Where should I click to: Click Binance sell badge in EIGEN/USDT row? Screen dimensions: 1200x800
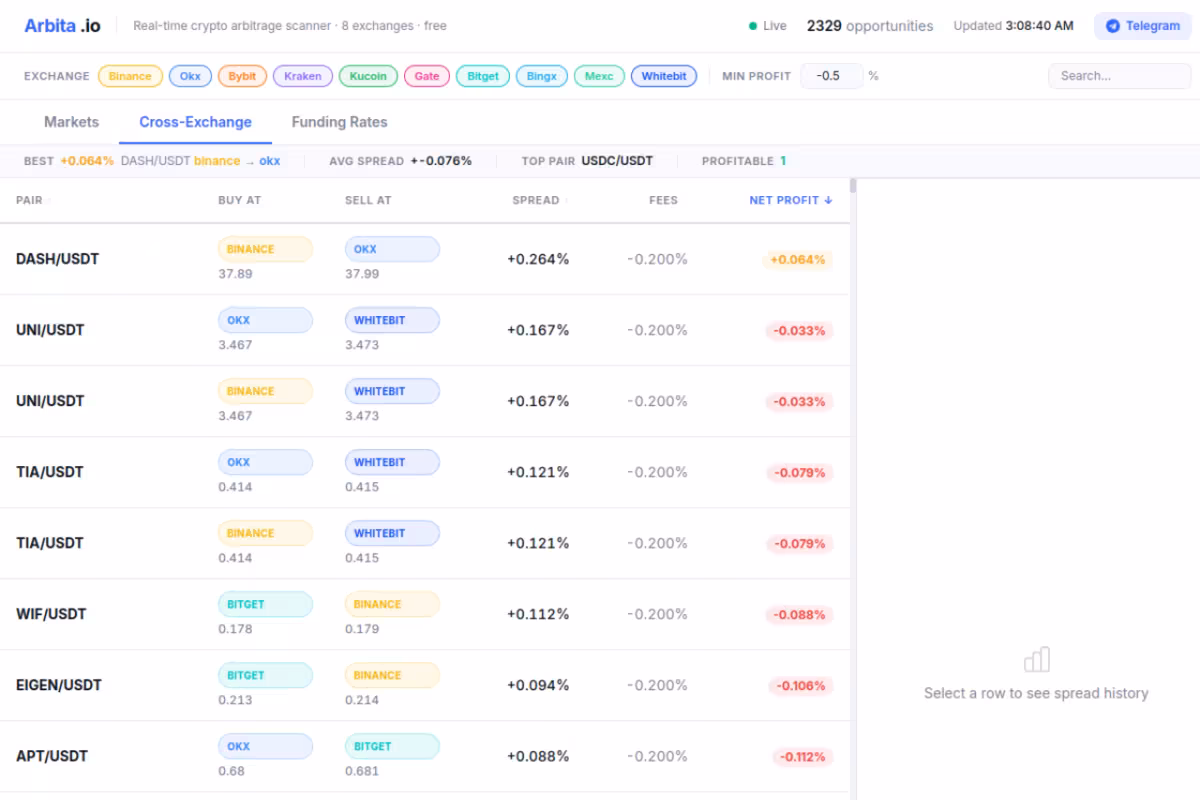click(x=392, y=675)
